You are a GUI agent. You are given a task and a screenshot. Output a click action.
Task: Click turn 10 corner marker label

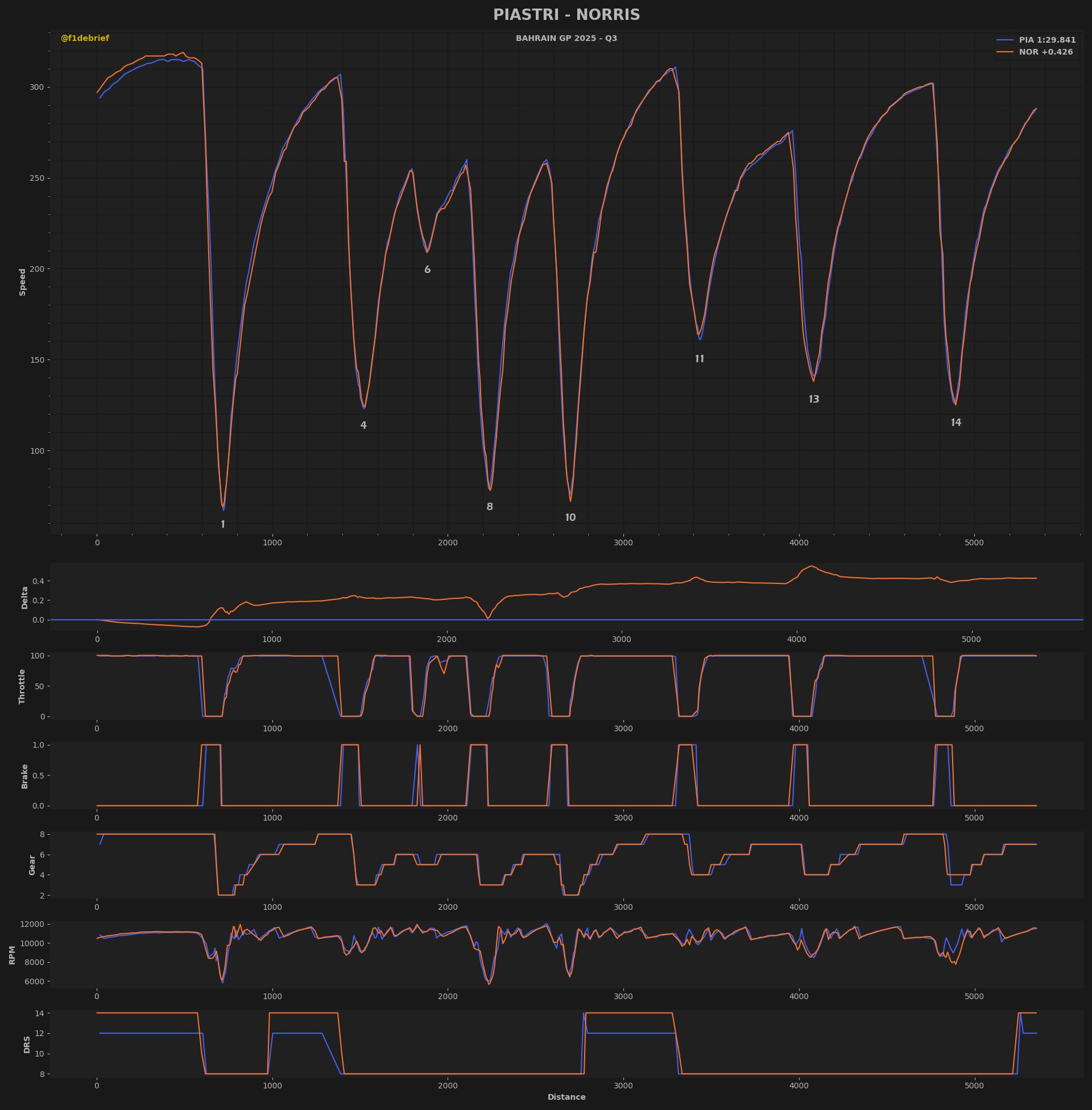click(x=570, y=517)
